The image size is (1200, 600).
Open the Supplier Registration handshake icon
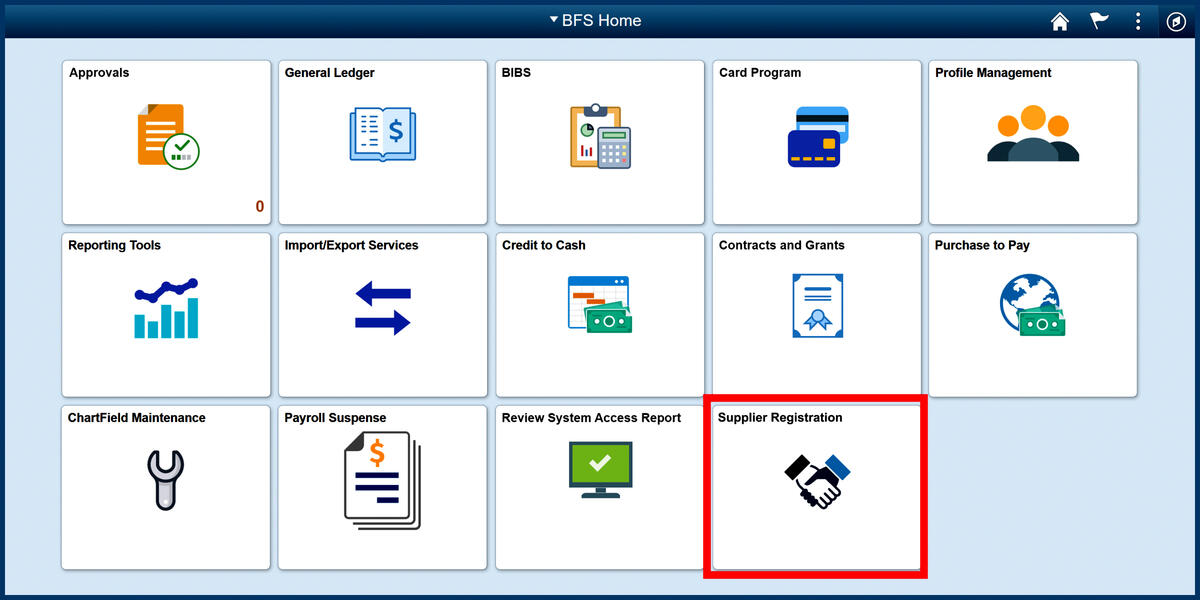pyautogui.click(x=817, y=480)
